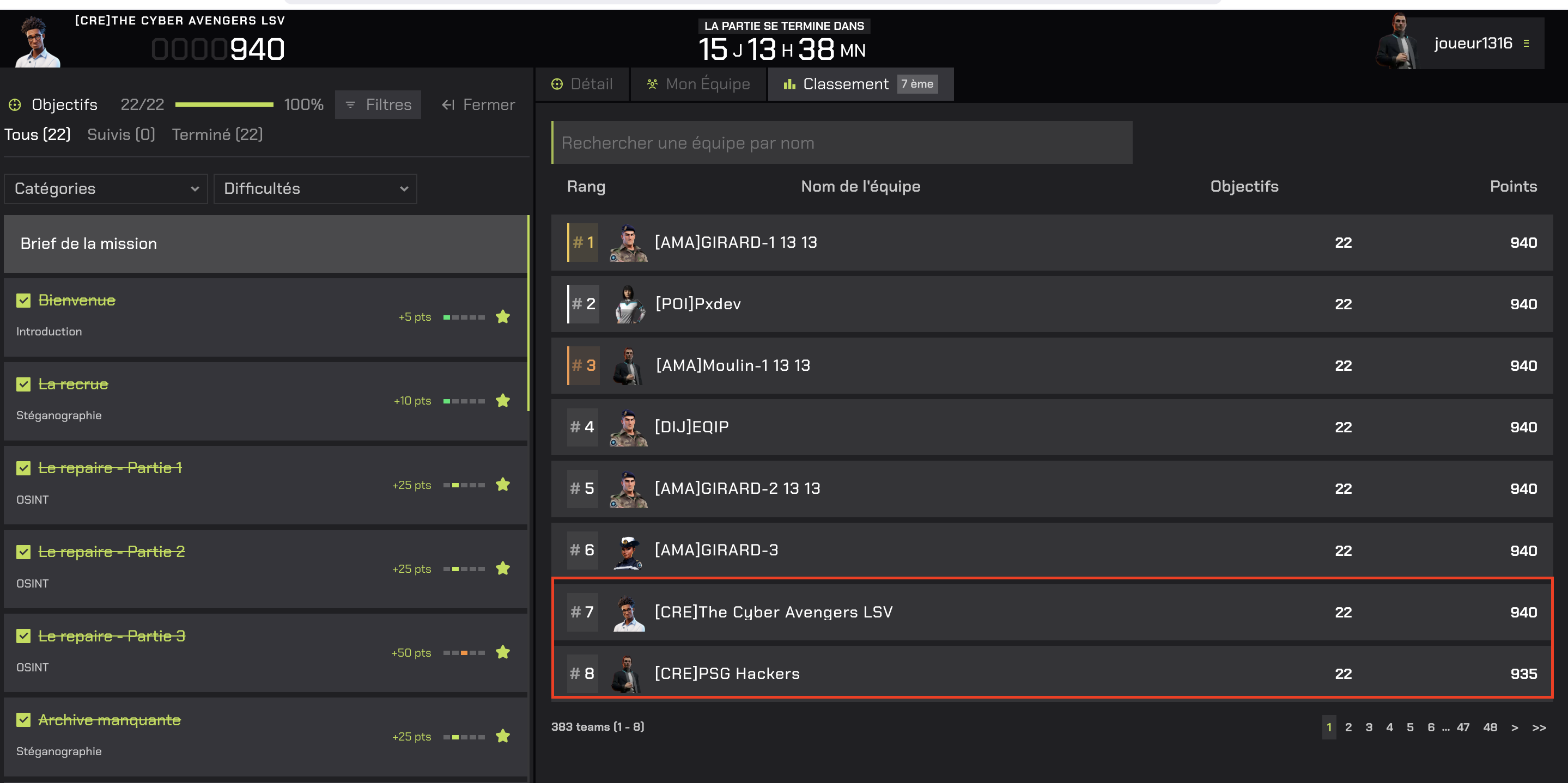This screenshot has height=783, width=1568.
Task: Switch to the Mon Équipe tab
Action: pos(698,84)
